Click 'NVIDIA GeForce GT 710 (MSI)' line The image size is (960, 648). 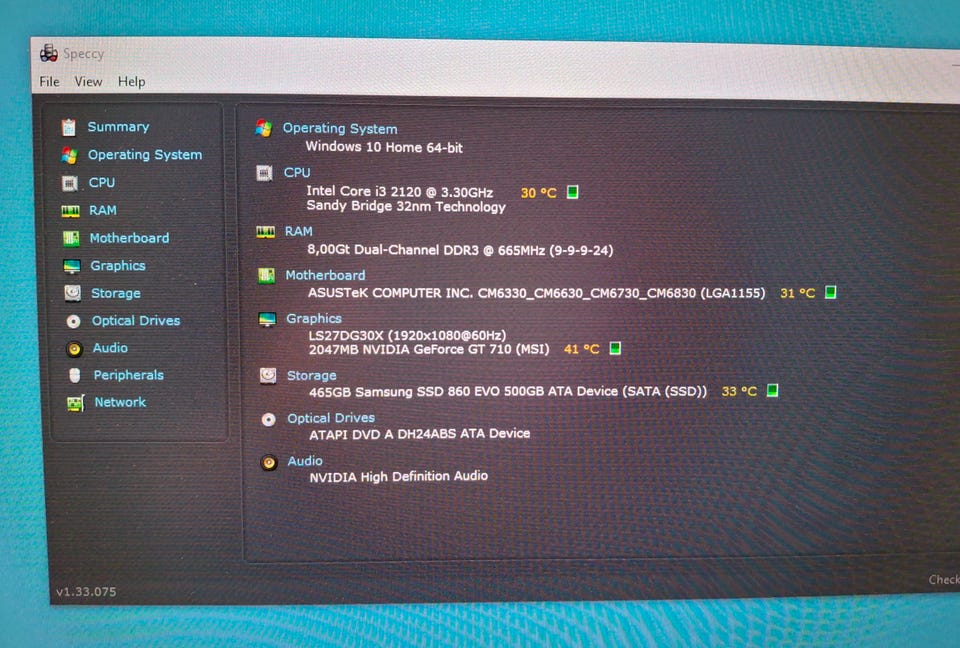click(x=429, y=350)
